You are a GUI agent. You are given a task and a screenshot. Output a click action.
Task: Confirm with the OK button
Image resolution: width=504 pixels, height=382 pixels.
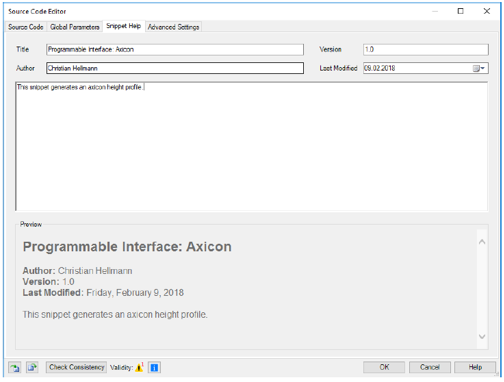click(384, 367)
